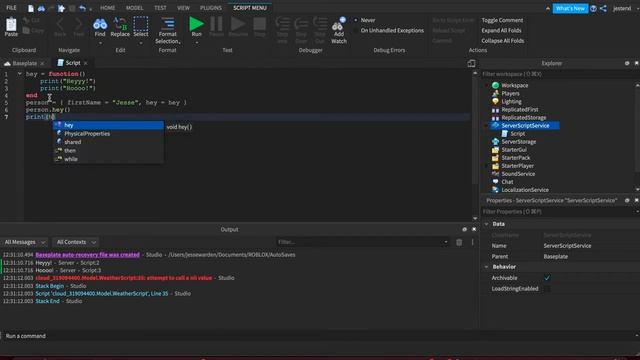Click Collapse All Folds action

coord(502,41)
